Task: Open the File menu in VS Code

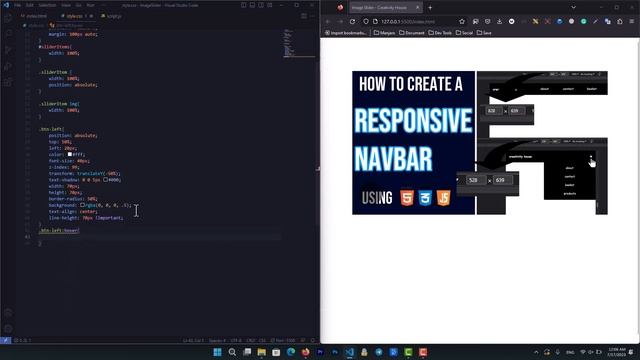Action: click(x=18, y=5)
